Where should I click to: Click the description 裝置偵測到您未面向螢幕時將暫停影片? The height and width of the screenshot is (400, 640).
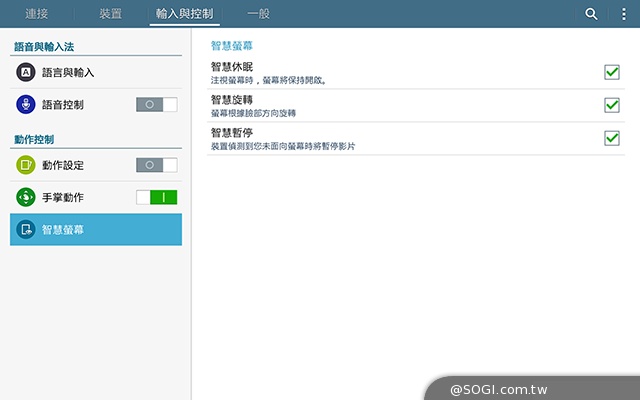(x=283, y=146)
